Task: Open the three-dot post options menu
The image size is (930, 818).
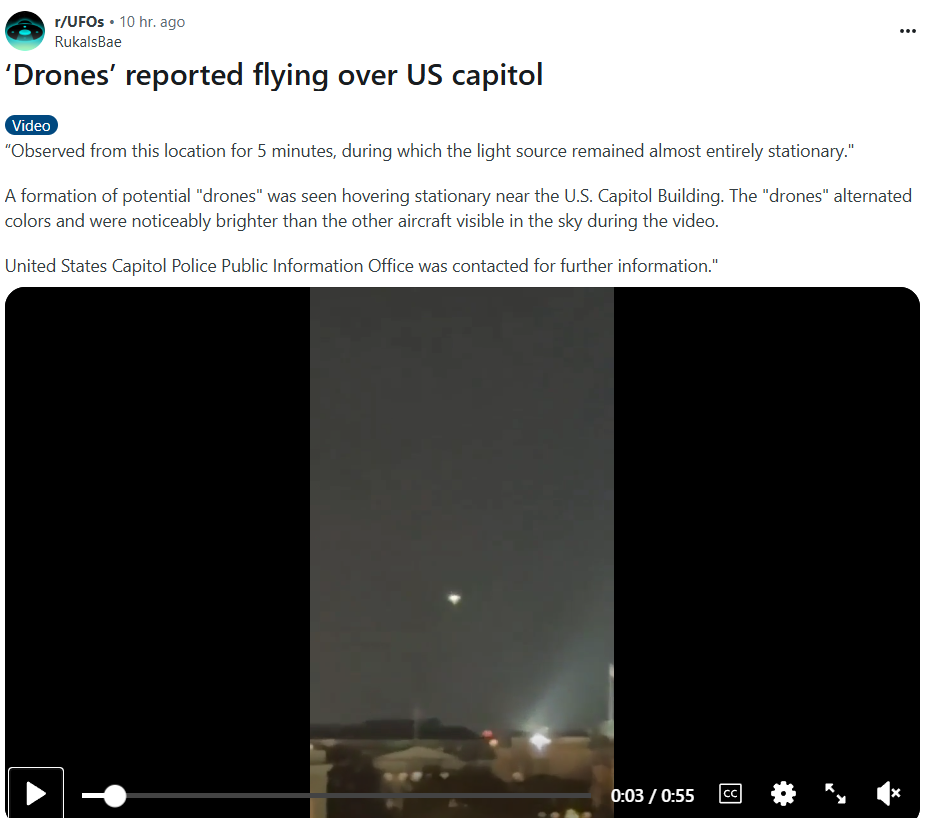Action: (907, 31)
